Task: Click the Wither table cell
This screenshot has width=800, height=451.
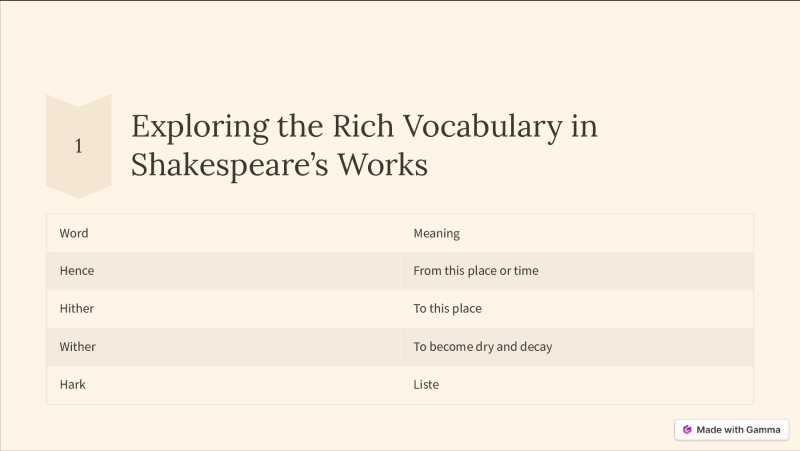Action: pyautogui.click(x=223, y=346)
